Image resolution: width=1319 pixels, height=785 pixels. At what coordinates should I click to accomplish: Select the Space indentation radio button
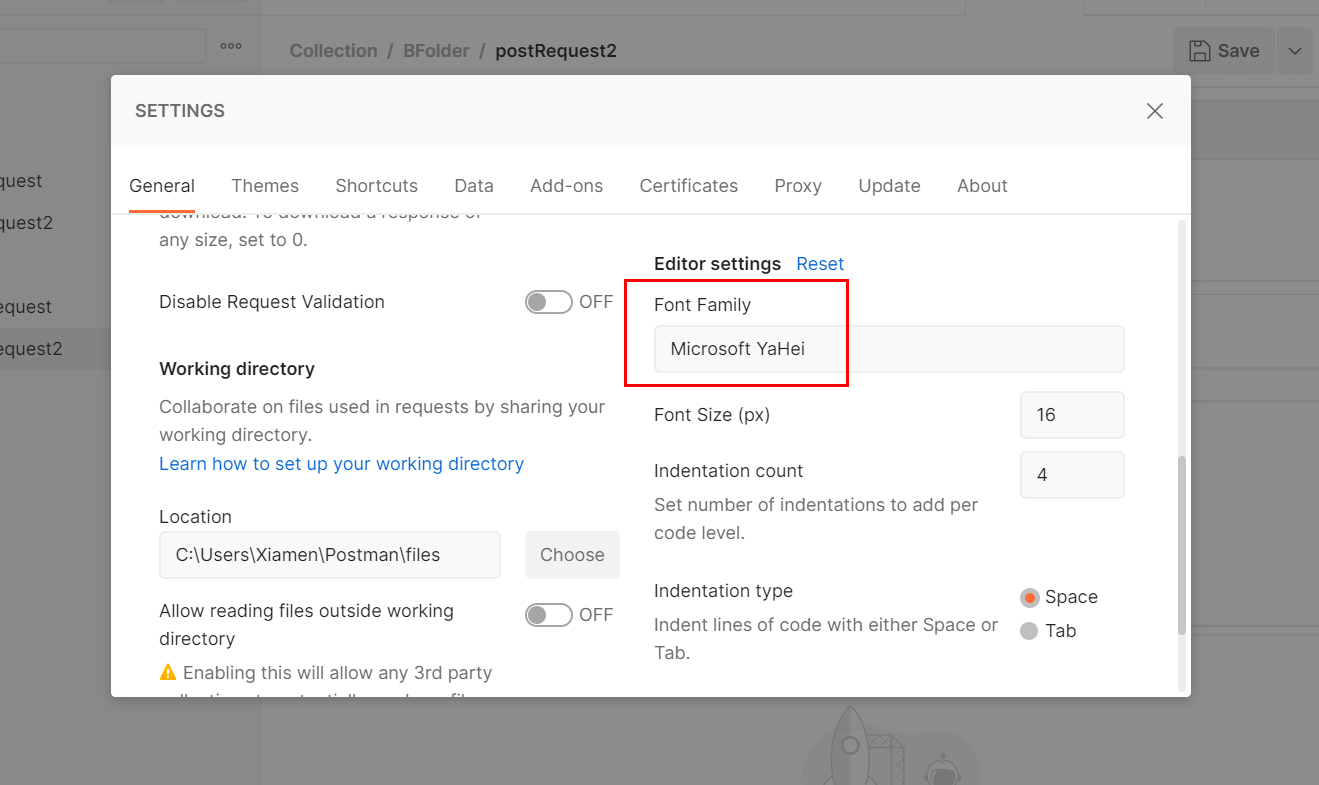click(1029, 598)
